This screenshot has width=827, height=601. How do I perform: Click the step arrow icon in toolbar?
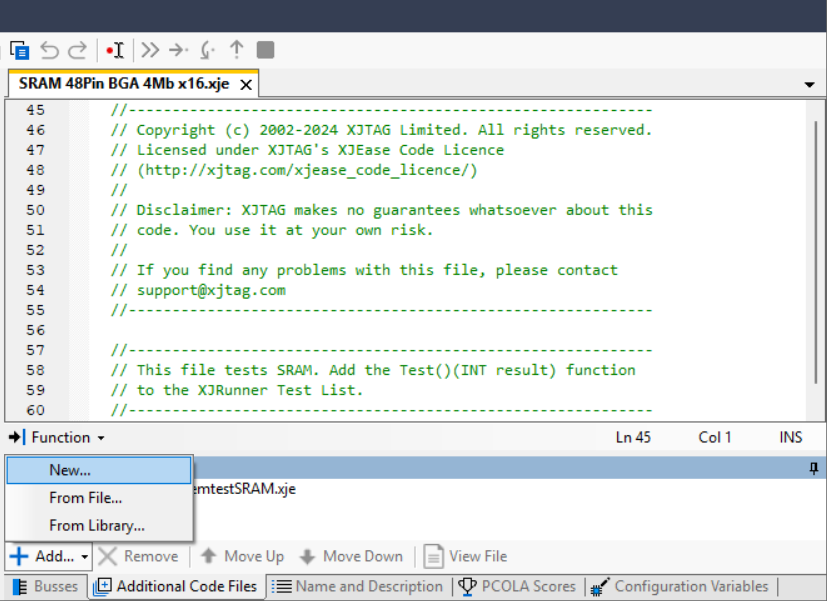[178, 50]
